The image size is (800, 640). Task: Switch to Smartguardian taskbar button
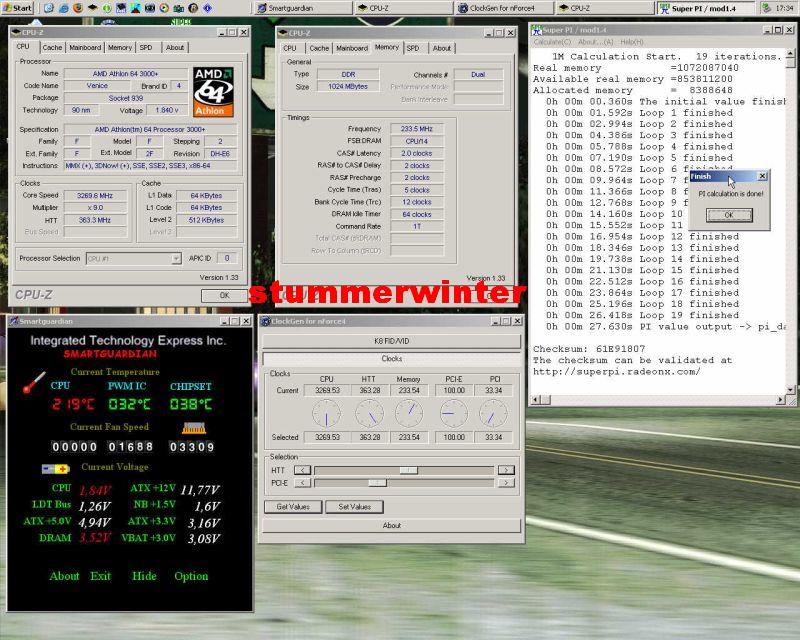pos(303,8)
